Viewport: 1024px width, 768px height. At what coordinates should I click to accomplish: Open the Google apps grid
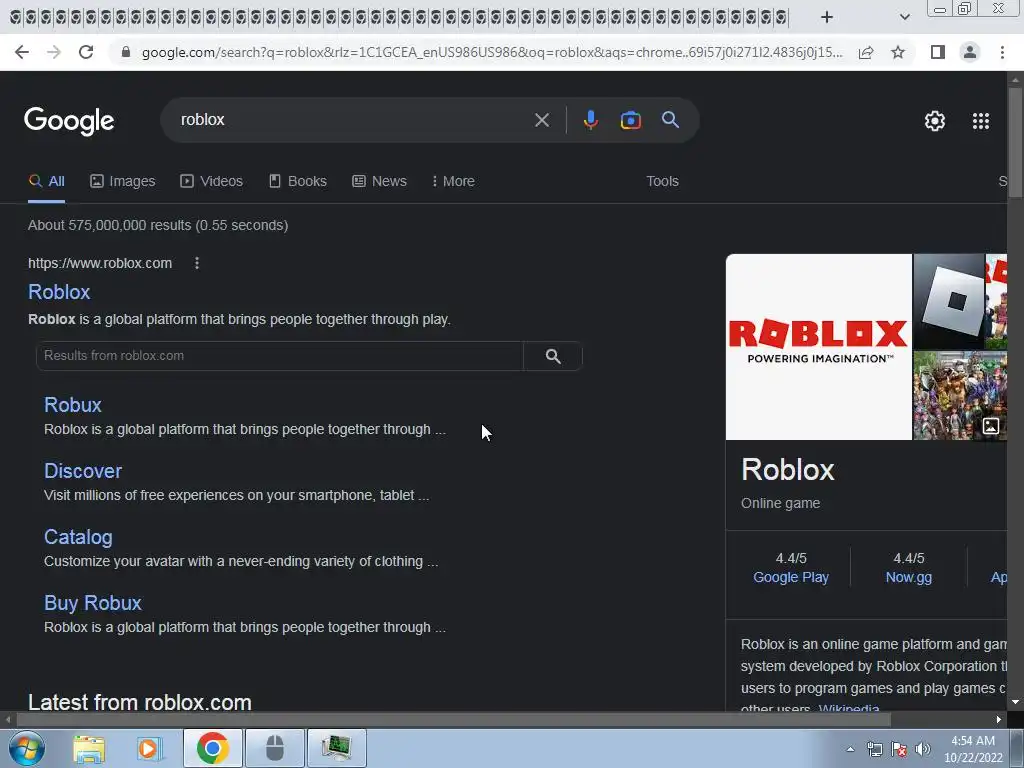point(980,121)
